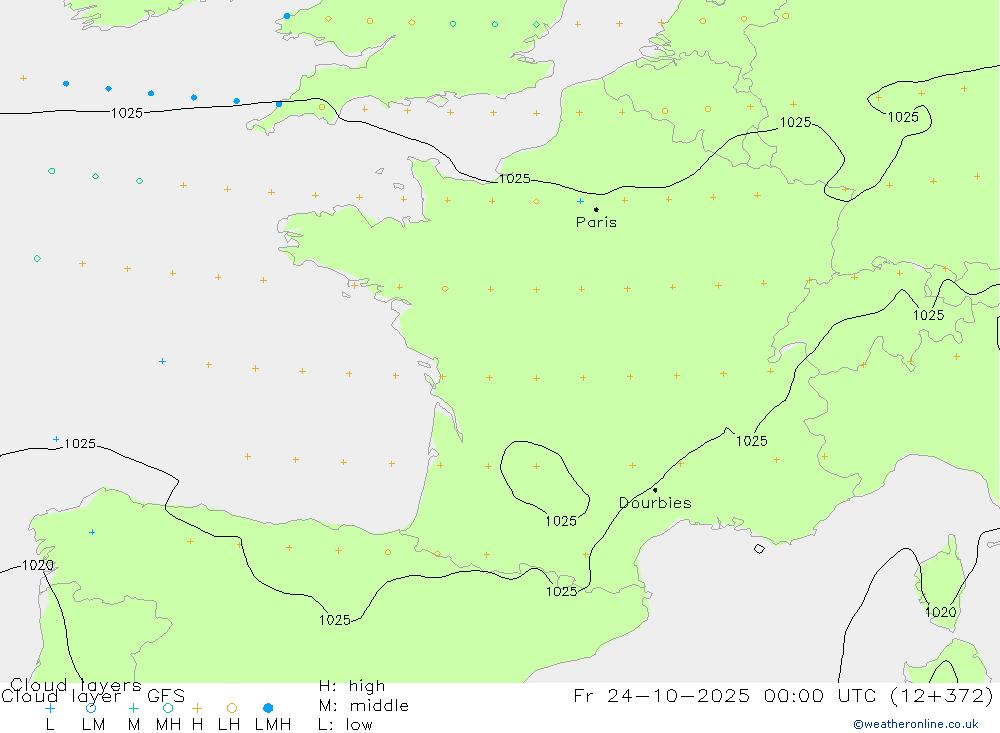Click the 'LH' legend label
This screenshot has height=733, width=1000.
click(229, 725)
